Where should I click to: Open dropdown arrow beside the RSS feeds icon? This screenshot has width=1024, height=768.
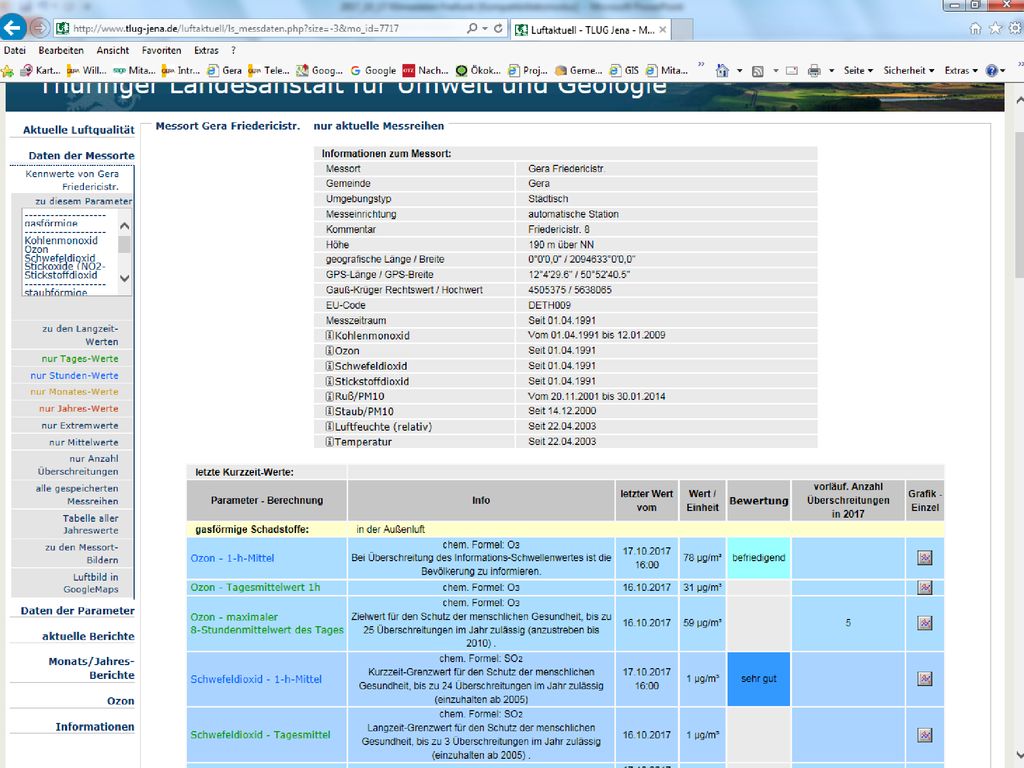coord(775,71)
